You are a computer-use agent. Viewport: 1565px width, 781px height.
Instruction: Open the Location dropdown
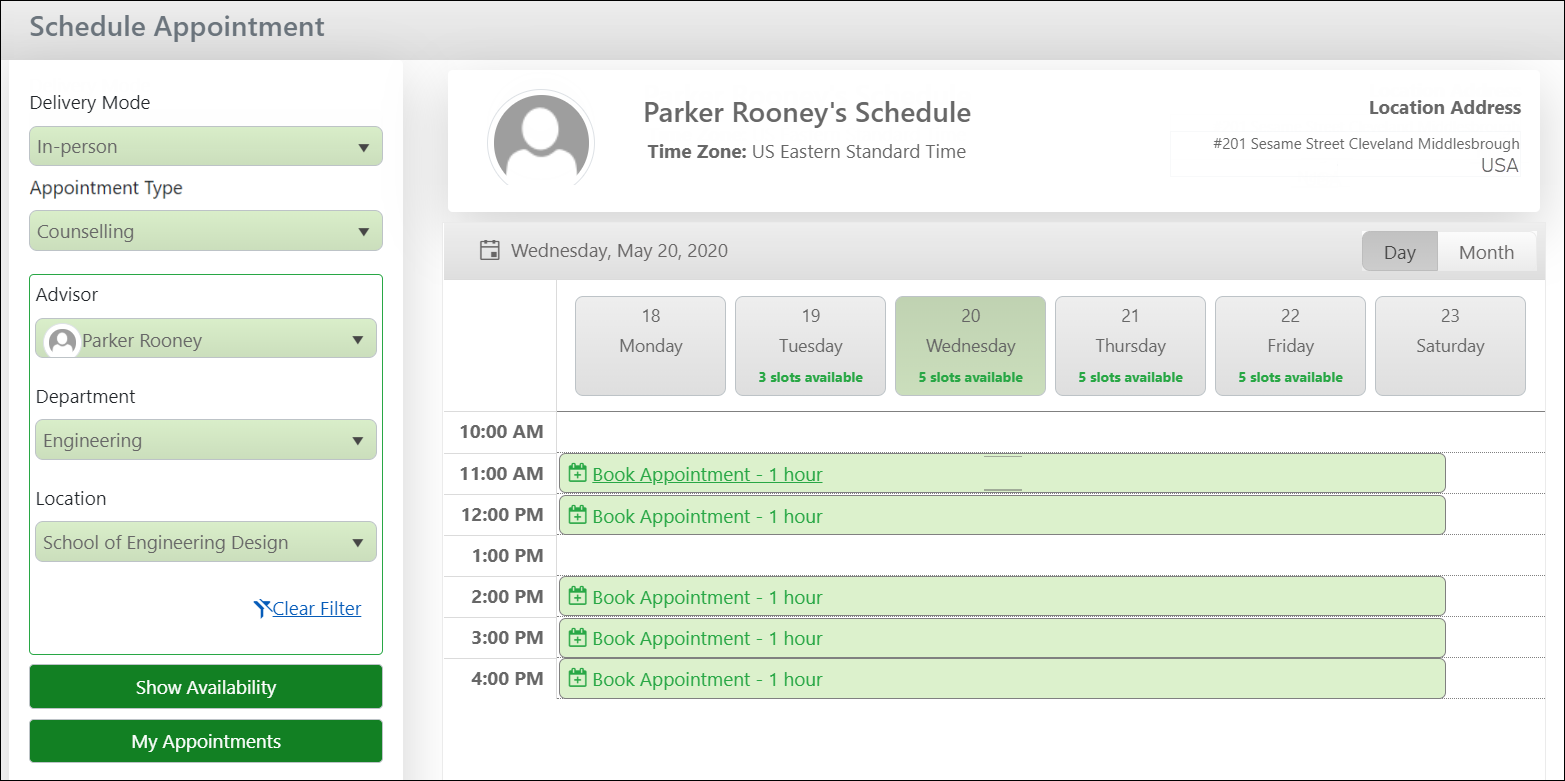click(206, 542)
